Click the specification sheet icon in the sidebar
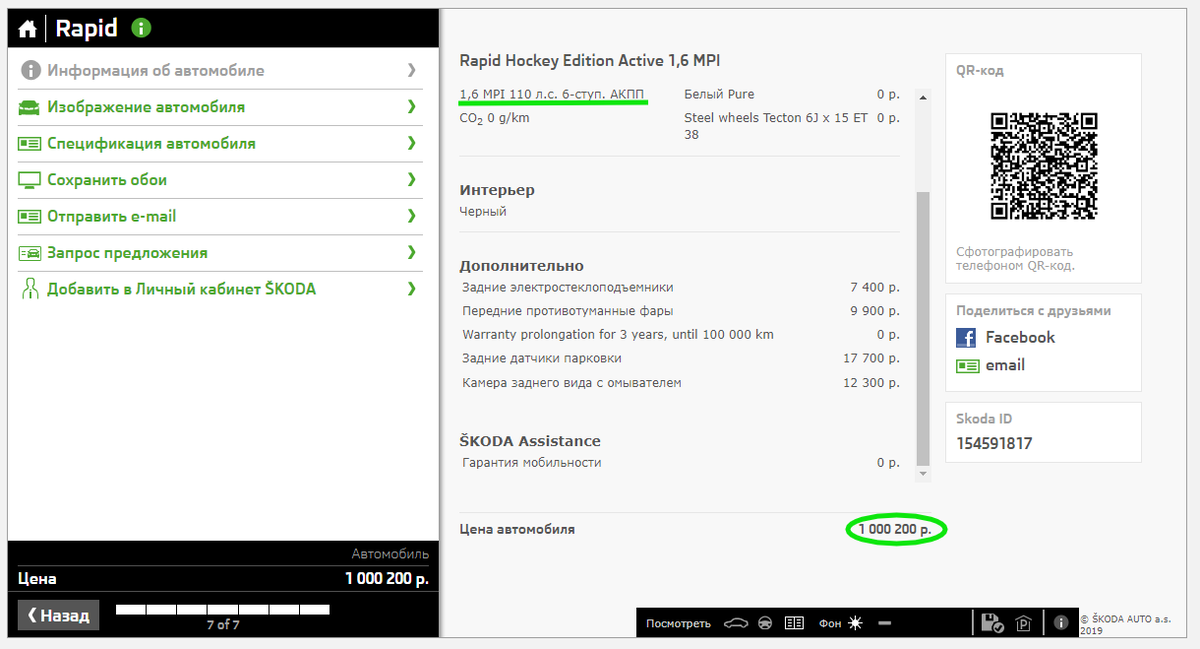Image resolution: width=1200 pixels, height=649 pixels. tap(29, 143)
